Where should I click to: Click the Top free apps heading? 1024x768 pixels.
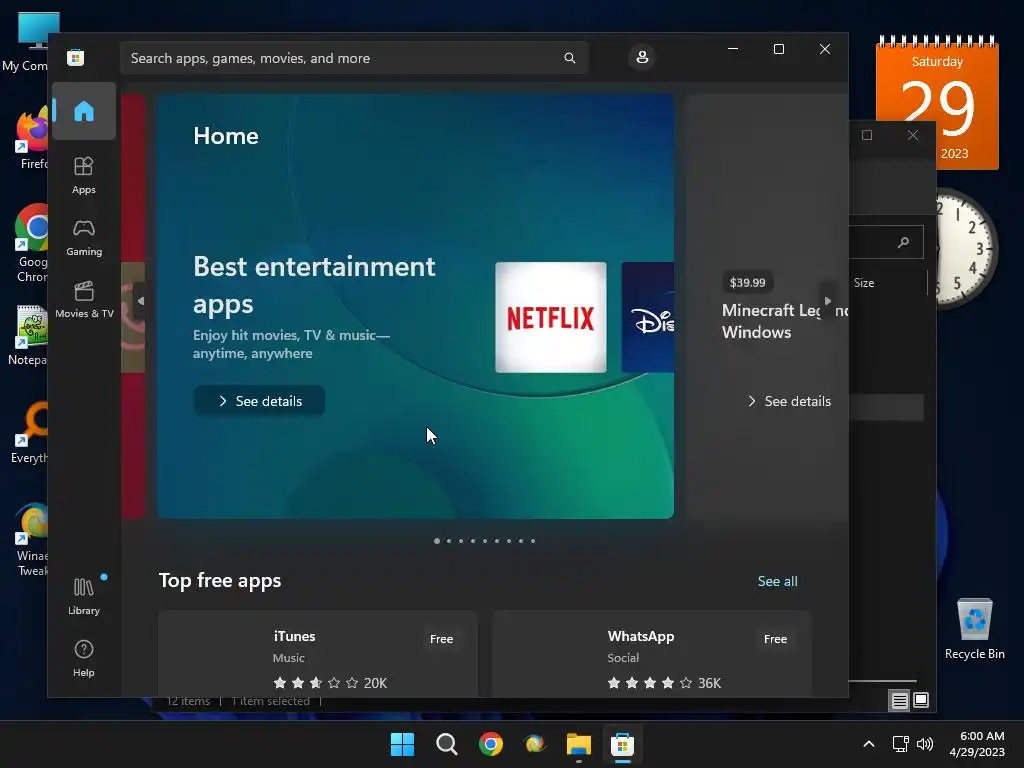[x=220, y=581]
